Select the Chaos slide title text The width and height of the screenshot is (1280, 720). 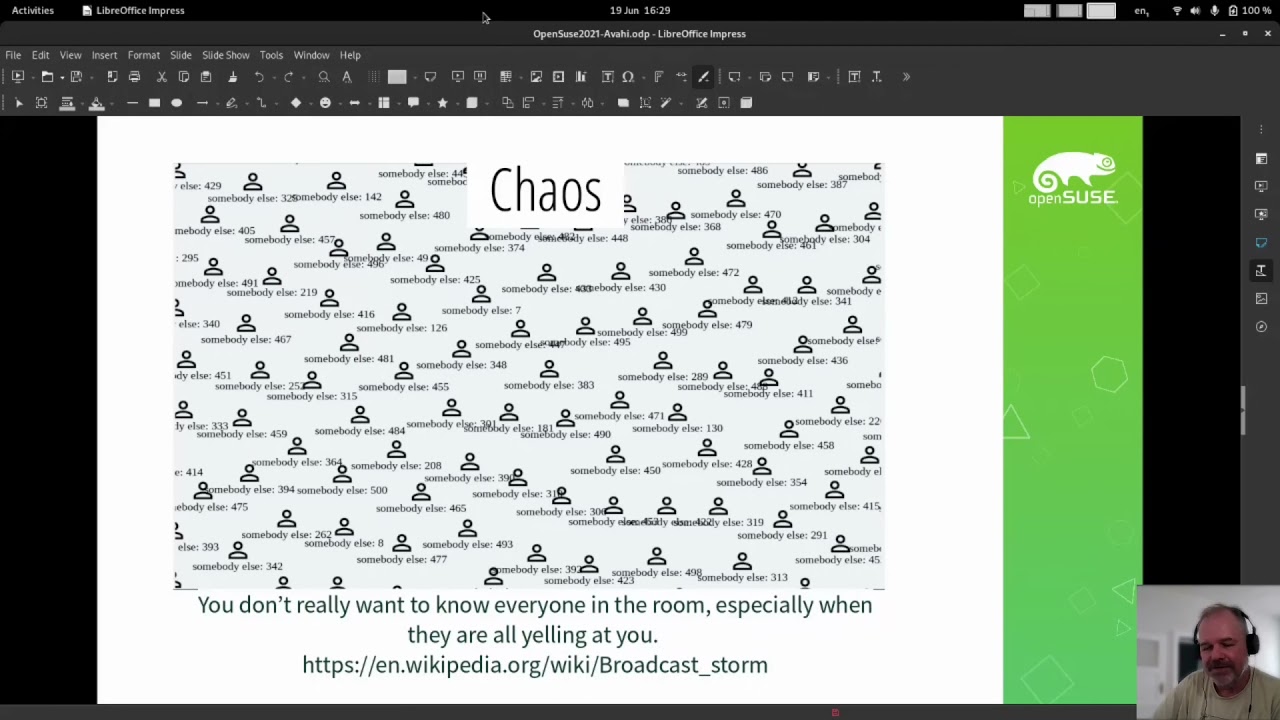545,190
